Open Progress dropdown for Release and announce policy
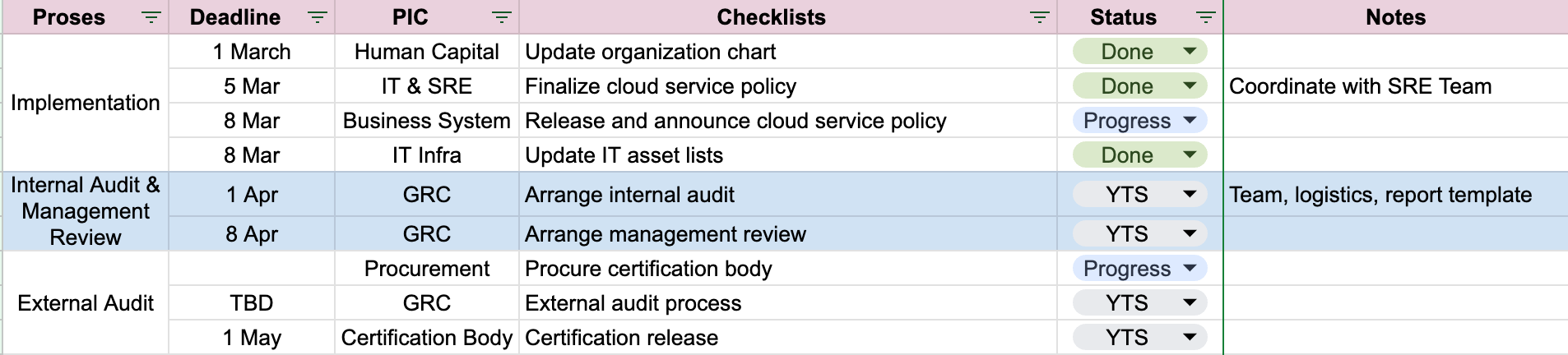Viewport: 1568px width, 355px height. 1190,120
